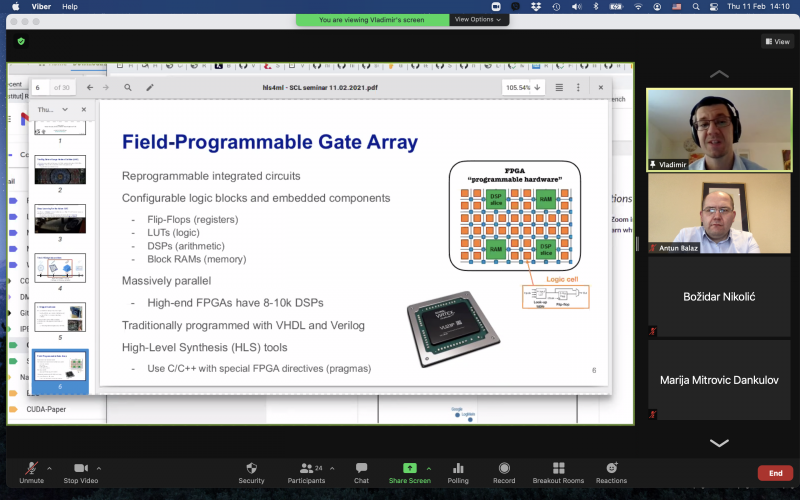
Task: Select Marija Mitrovic Dankulov's participant tile
Action: coord(719,380)
